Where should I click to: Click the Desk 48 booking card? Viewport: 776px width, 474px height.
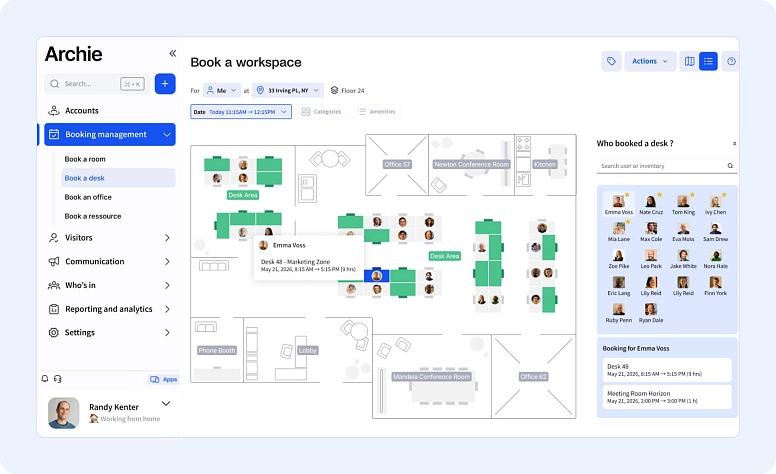[667, 370]
